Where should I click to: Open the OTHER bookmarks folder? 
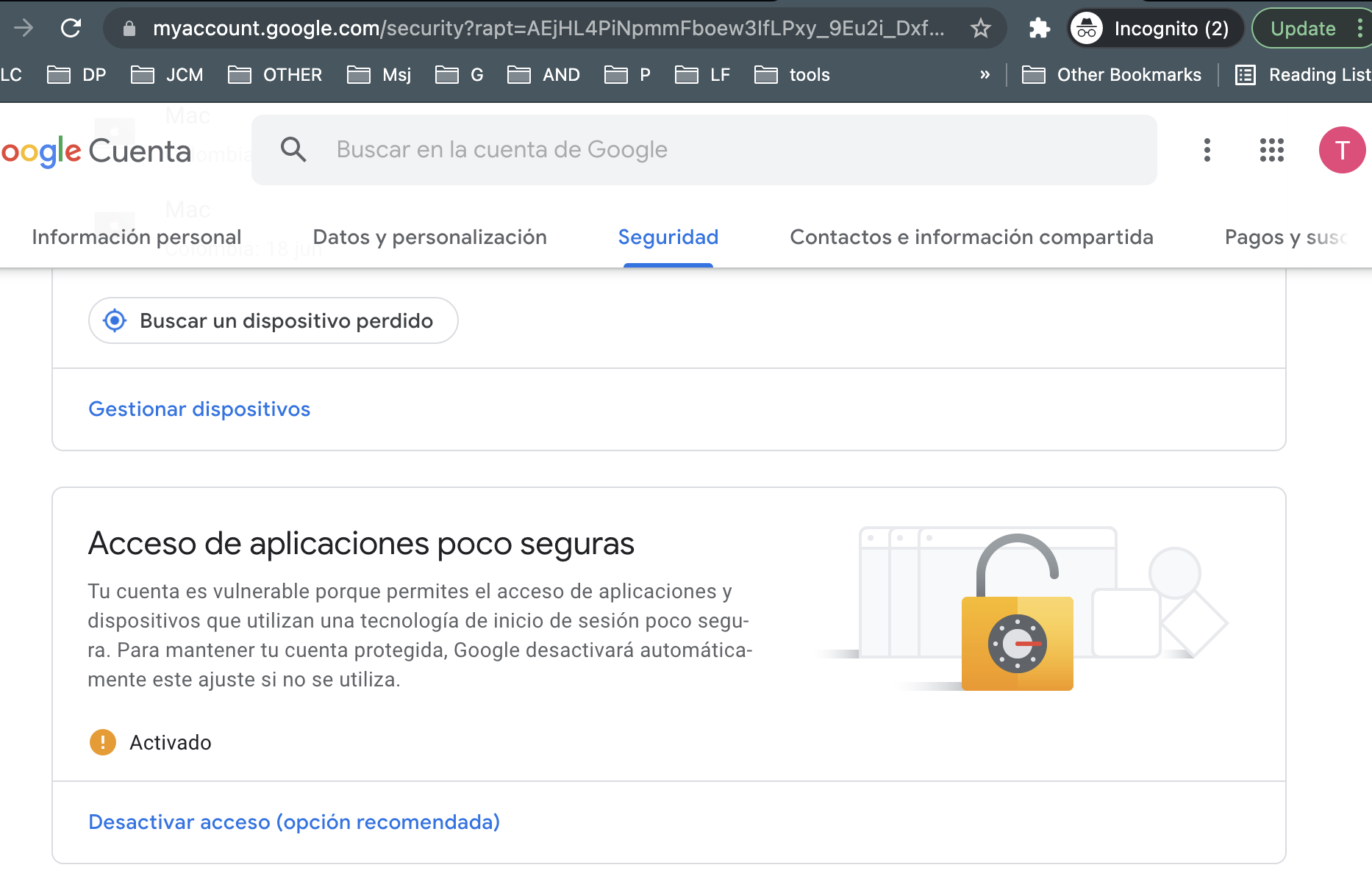(275, 75)
